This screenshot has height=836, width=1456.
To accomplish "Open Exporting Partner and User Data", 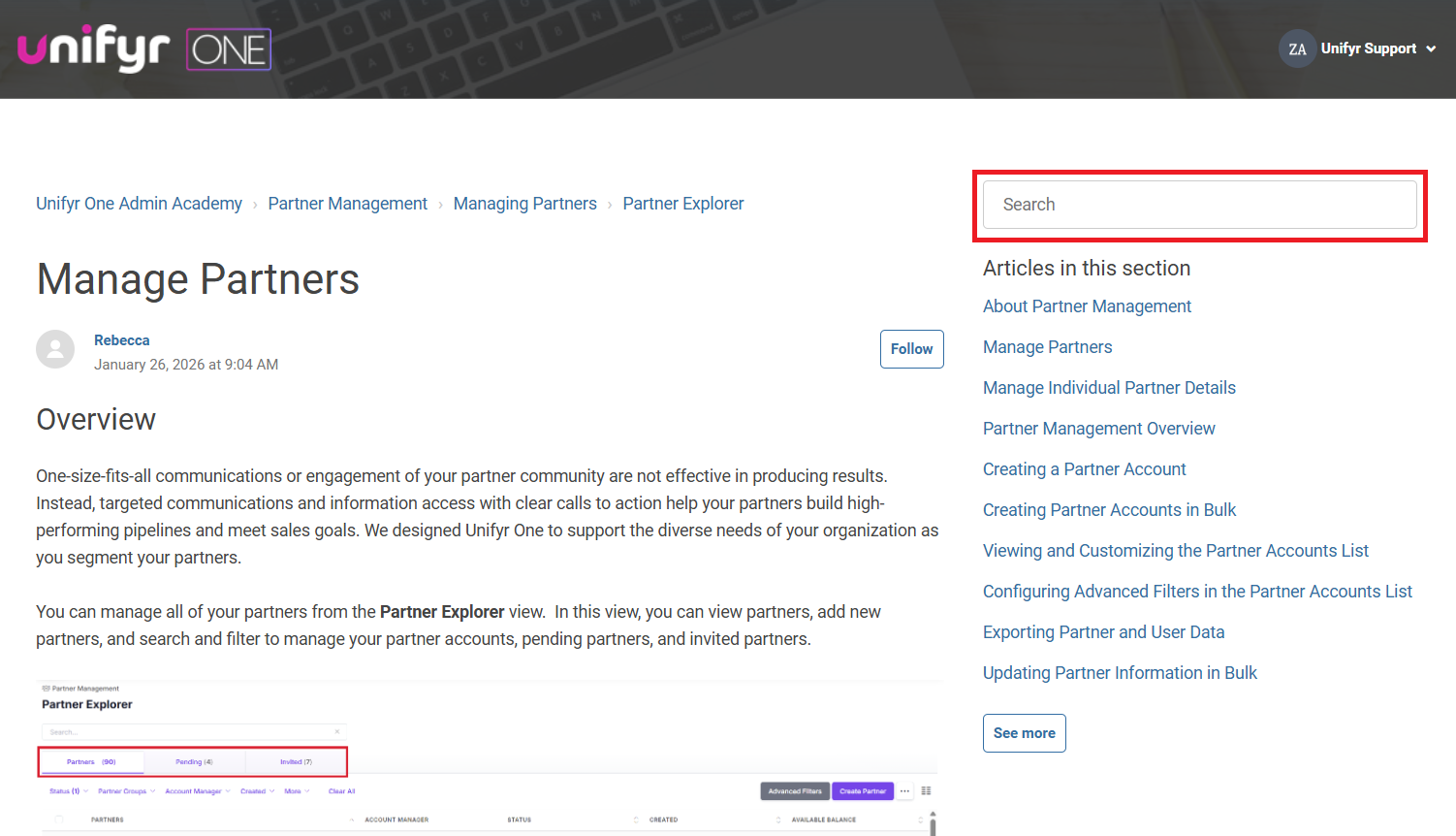I will [1103, 632].
